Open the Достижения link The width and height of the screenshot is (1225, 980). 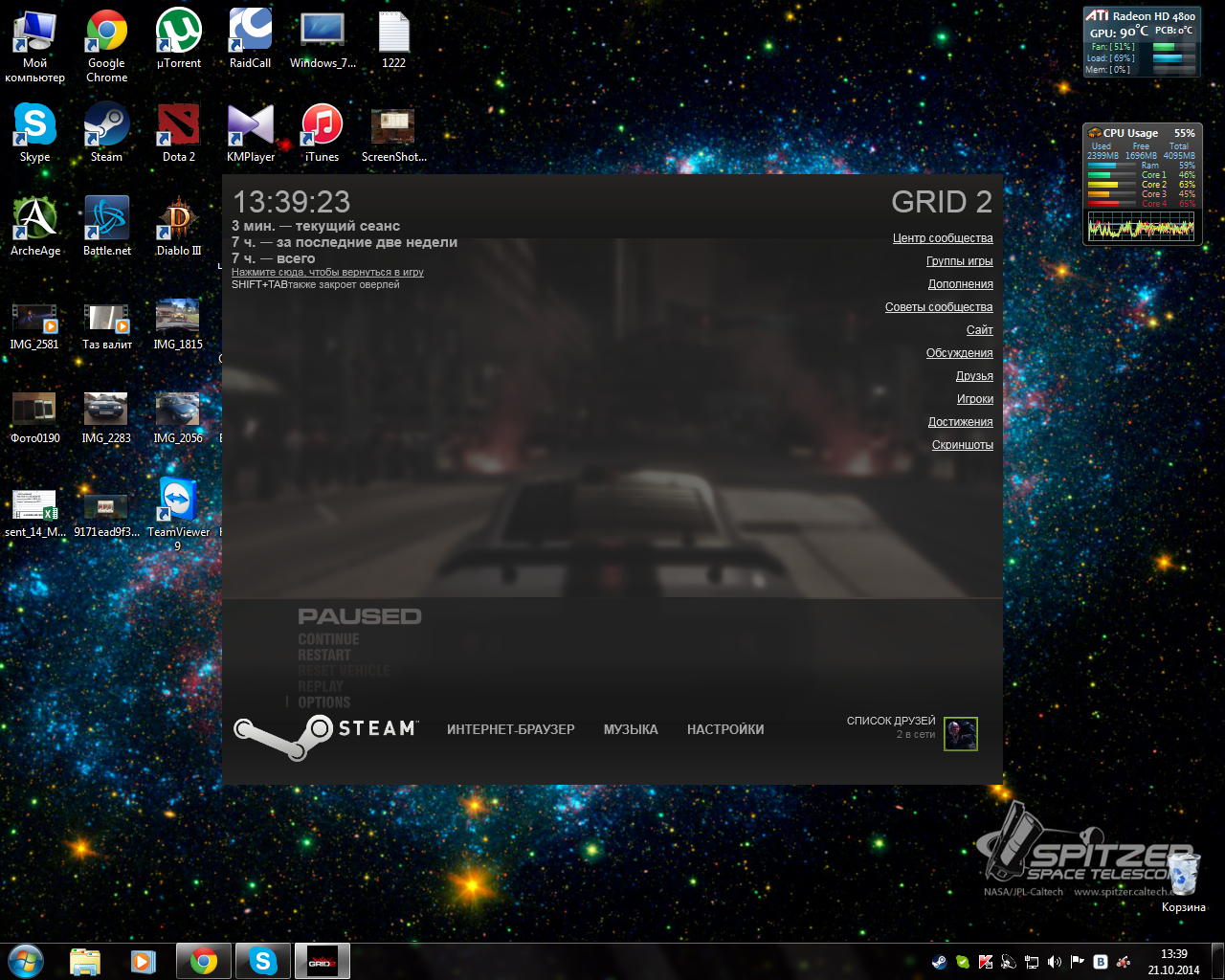pos(960,422)
